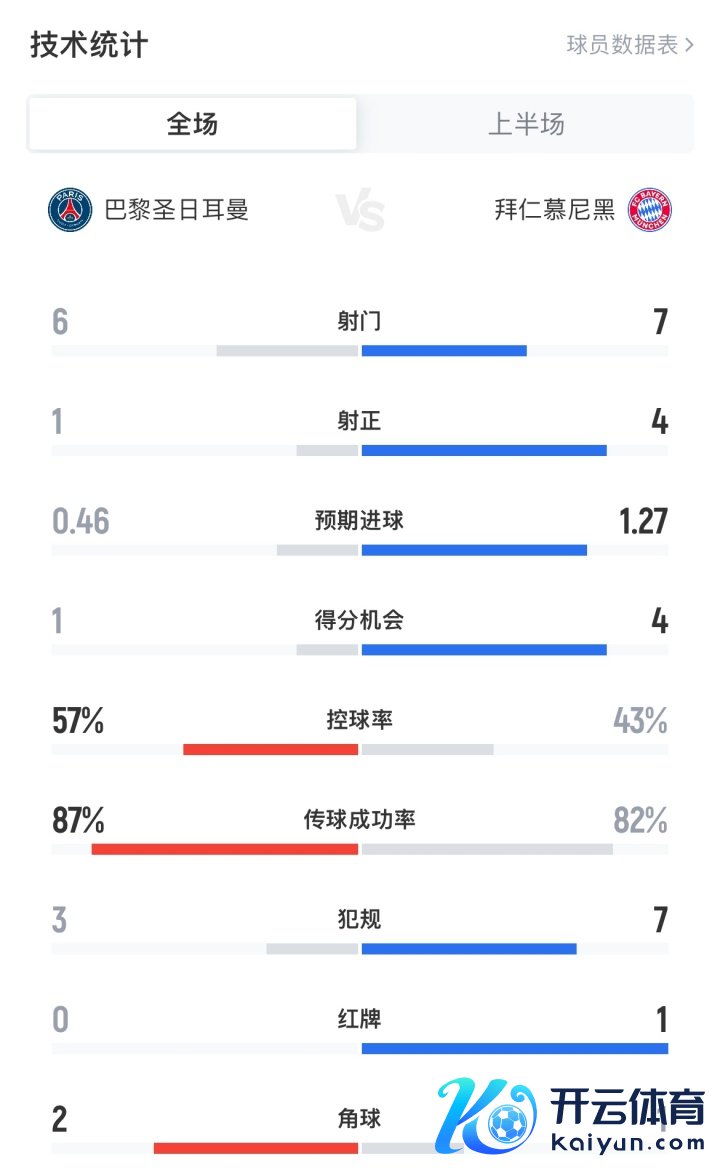Switch to the 全场 full match tab
The width and height of the screenshot is (720, 1176).
click(x=192, y=124)
